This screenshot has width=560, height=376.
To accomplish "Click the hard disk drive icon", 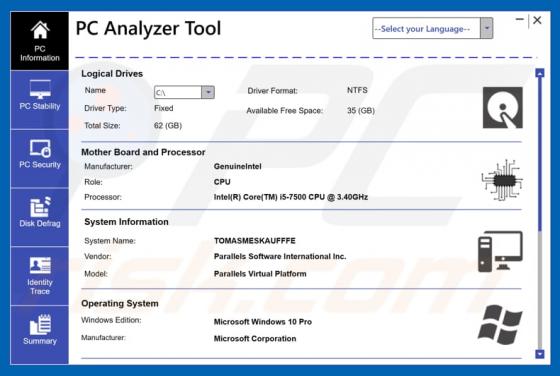I will 502,107.
